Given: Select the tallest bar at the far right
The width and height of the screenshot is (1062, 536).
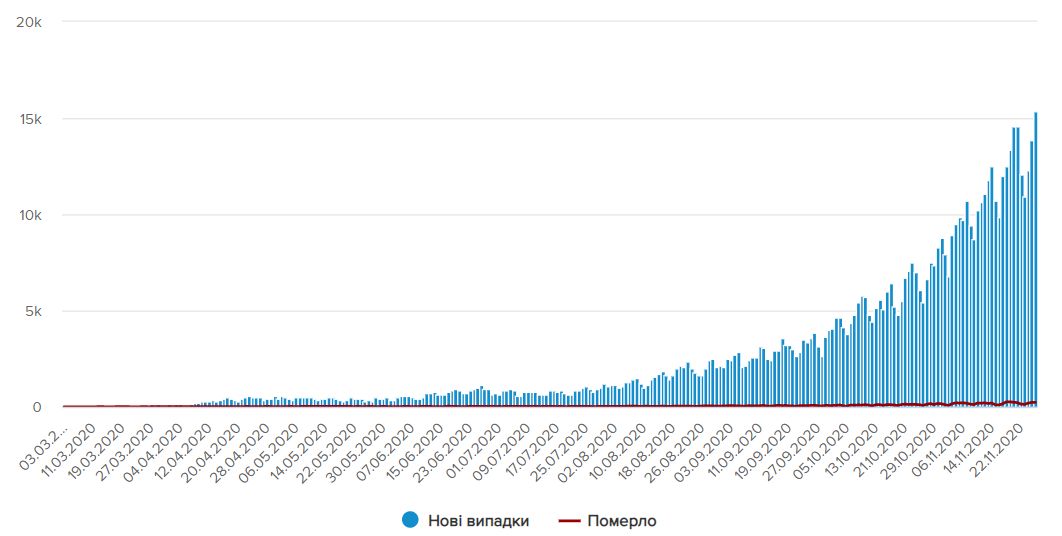Looking at the screenshot, I should (x=1035, y=260).
